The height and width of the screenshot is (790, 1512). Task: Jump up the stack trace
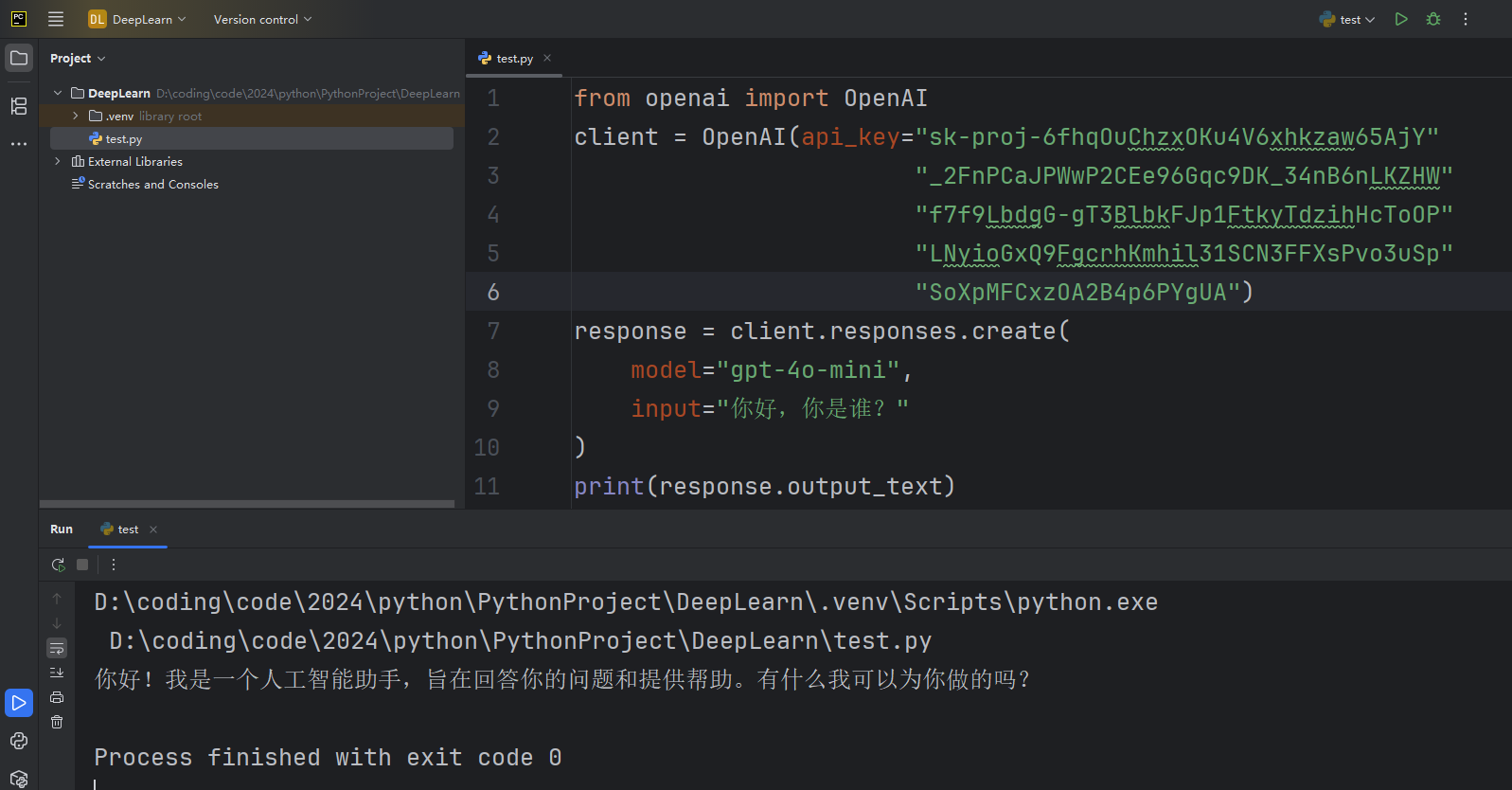tap(57, 599)
